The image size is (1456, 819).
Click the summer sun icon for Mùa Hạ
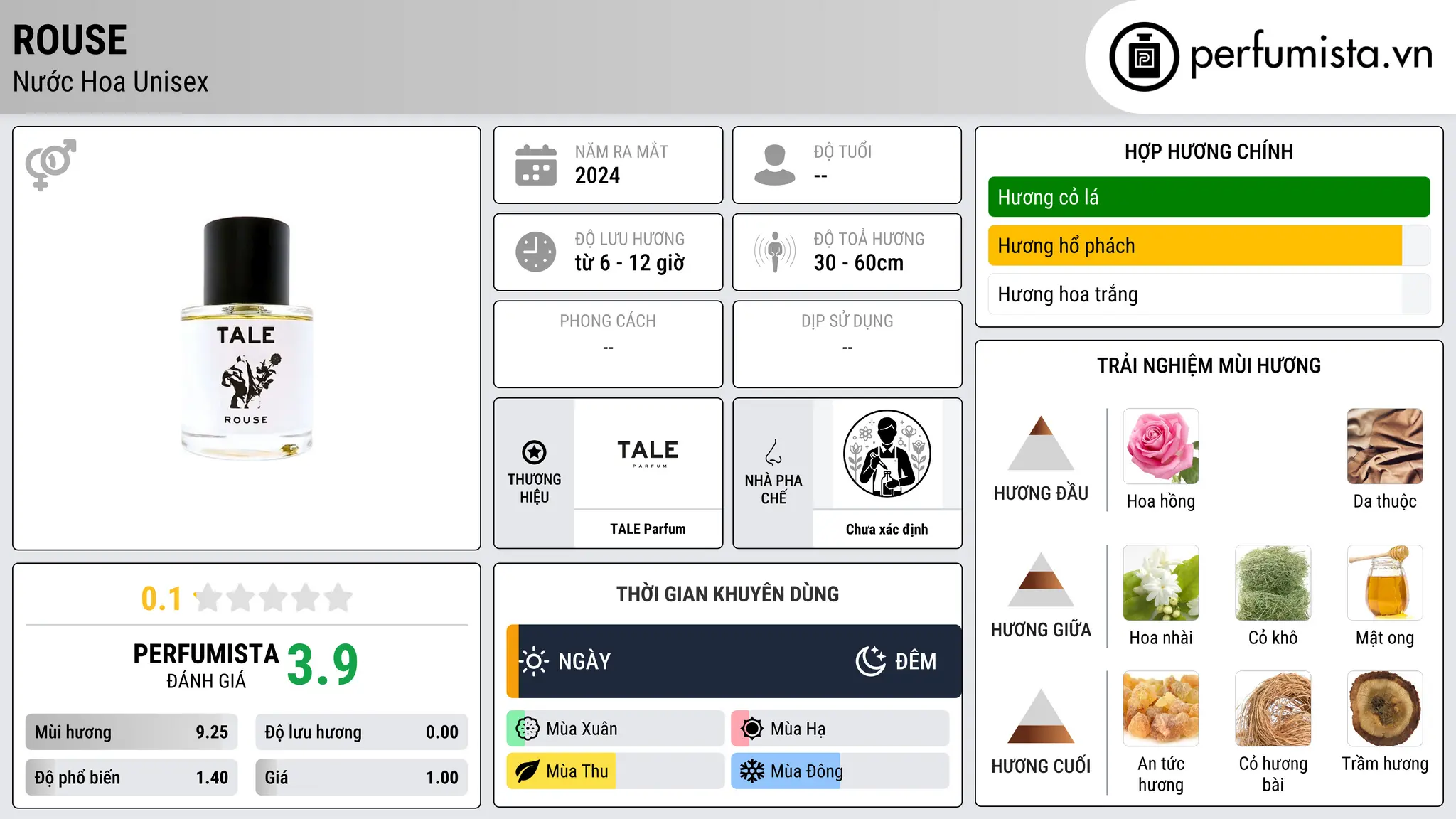click(x=751, y=729)
